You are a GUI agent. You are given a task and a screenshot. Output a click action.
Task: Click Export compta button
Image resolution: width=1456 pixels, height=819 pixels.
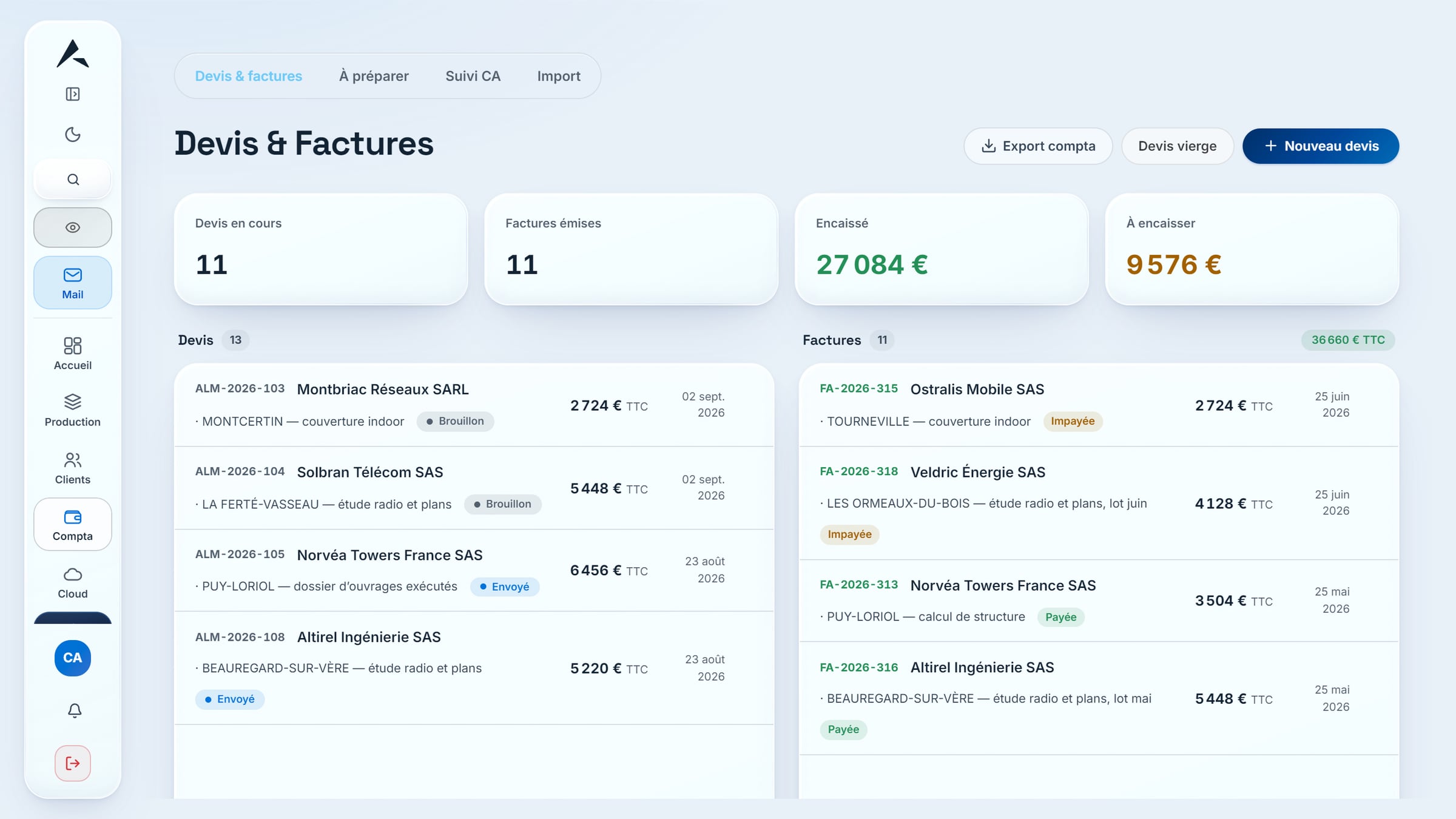point(1038,146)
